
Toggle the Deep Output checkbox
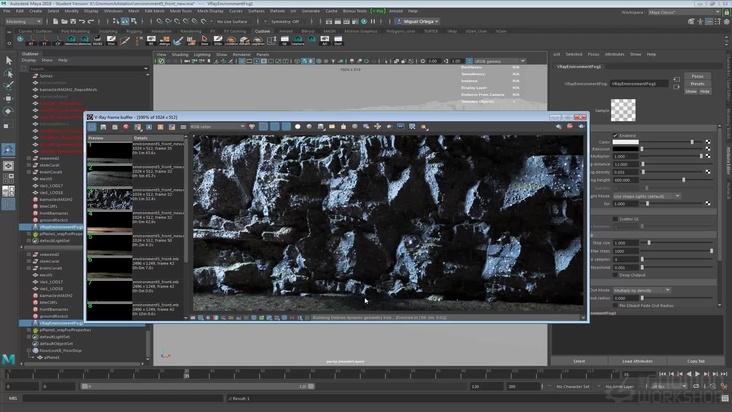615,275
